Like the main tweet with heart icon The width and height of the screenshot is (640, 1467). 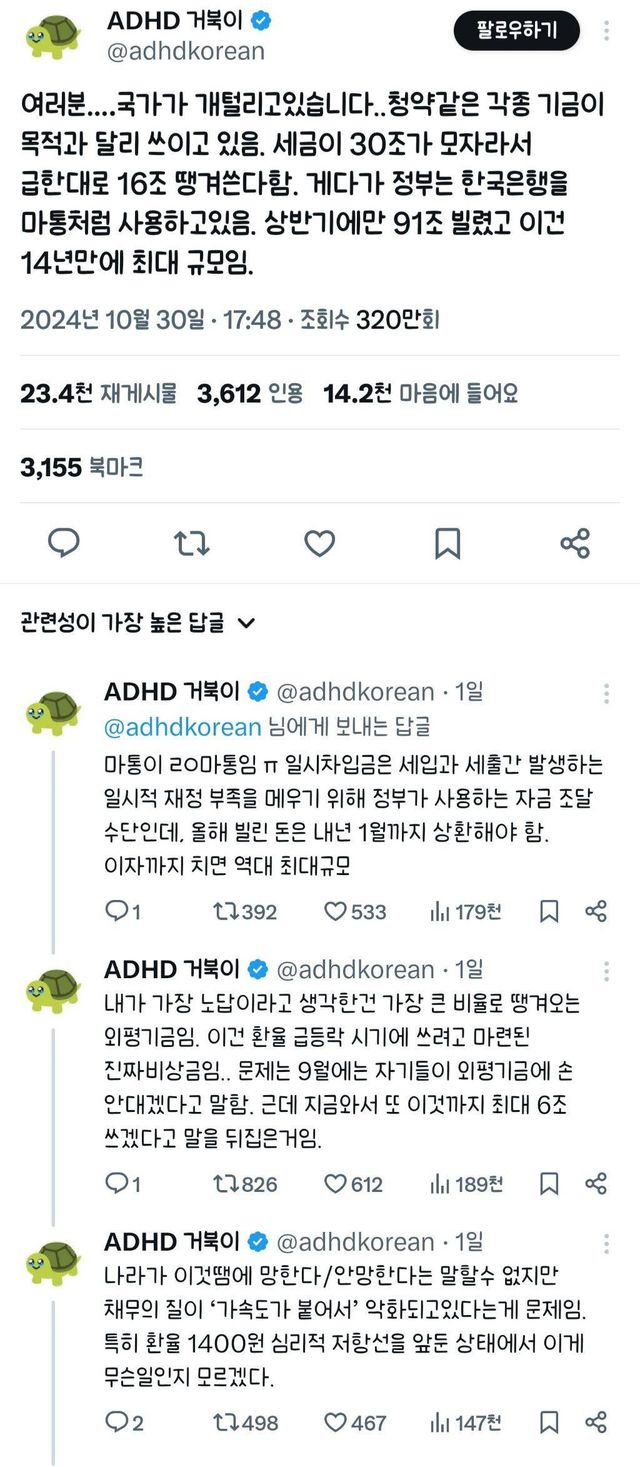click(319, 543)
